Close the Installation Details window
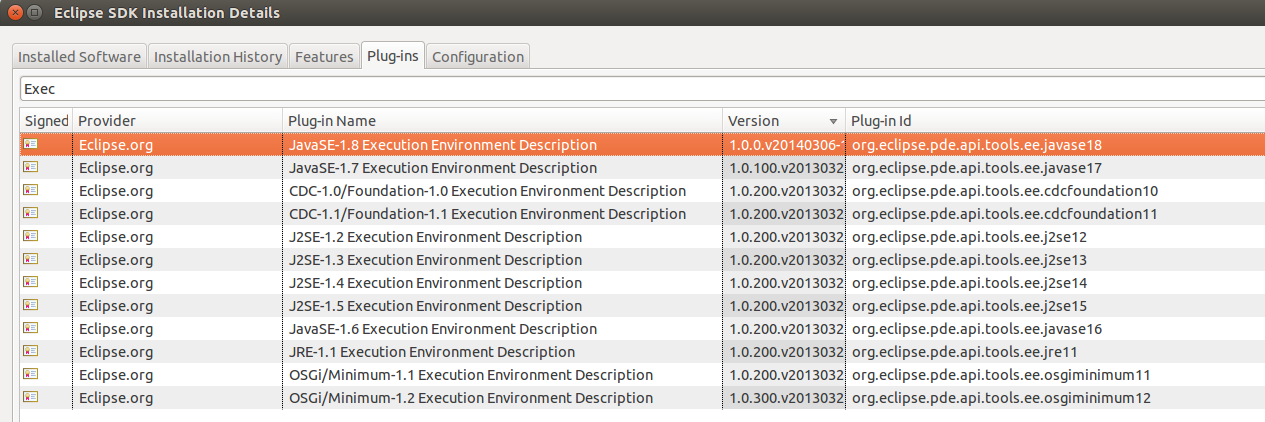 [x=14, y=13]
